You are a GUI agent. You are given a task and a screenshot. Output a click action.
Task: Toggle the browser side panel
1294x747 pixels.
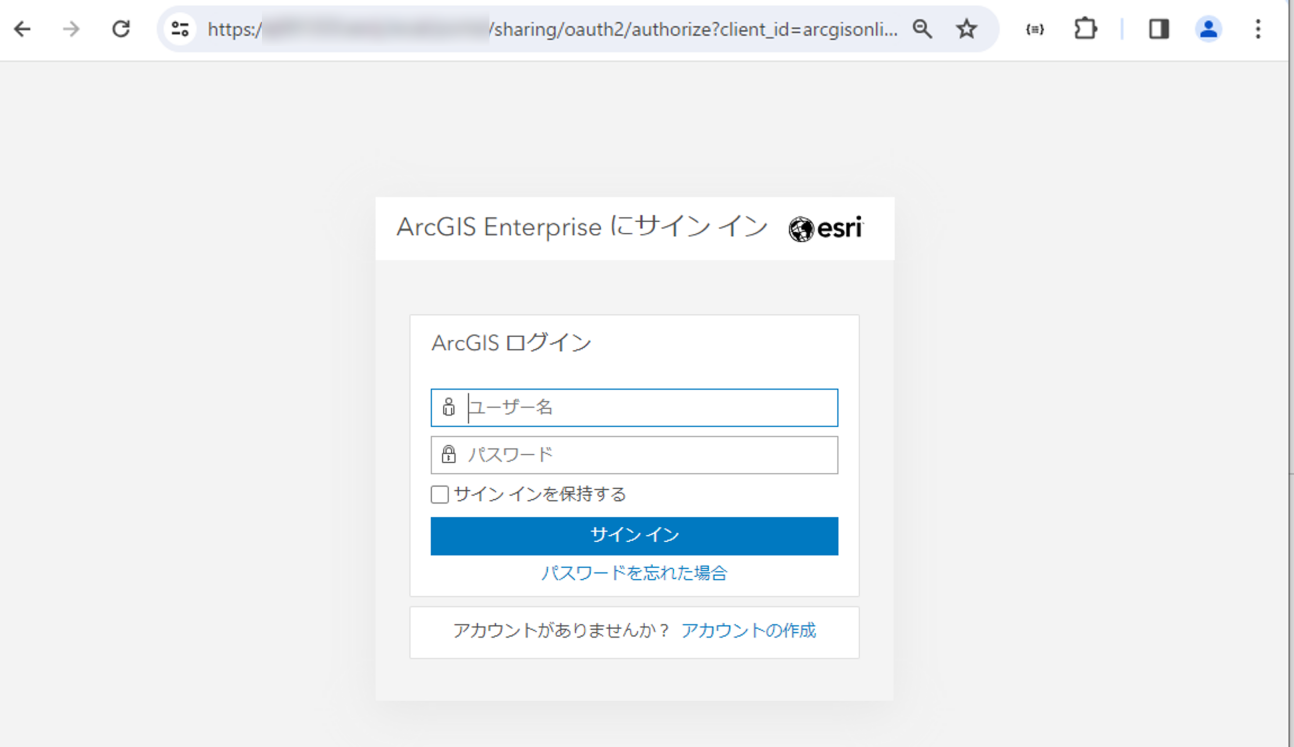click(1159, 29)
